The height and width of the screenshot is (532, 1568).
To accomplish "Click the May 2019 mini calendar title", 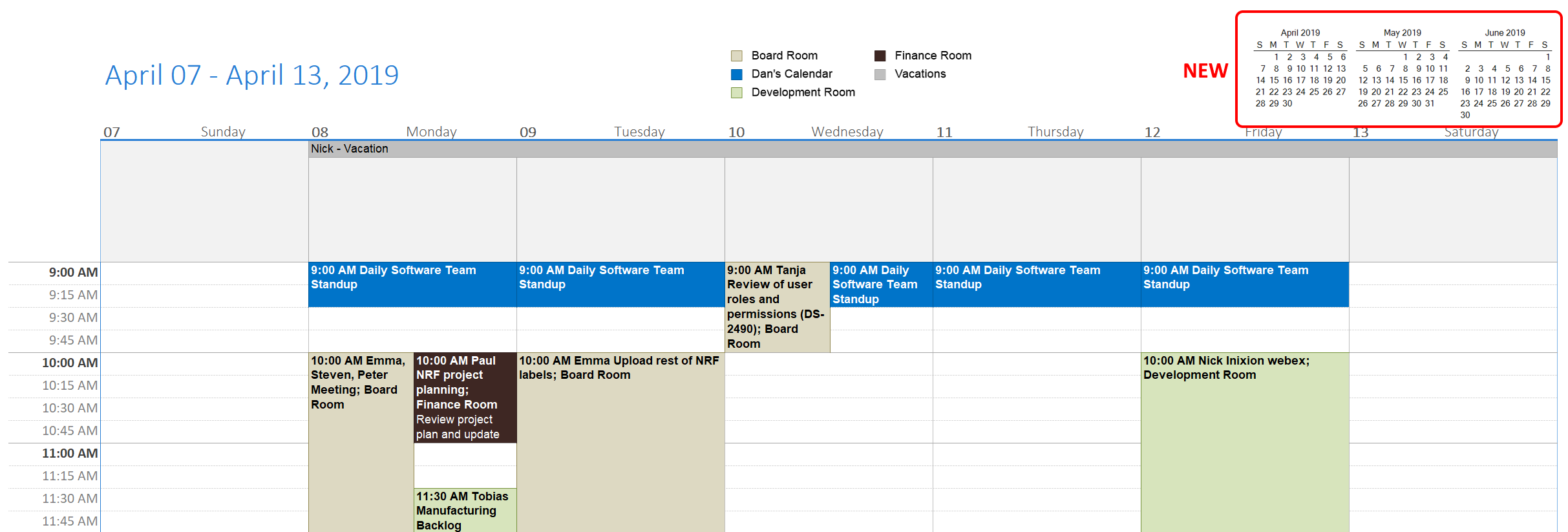I will point(1403,33).
